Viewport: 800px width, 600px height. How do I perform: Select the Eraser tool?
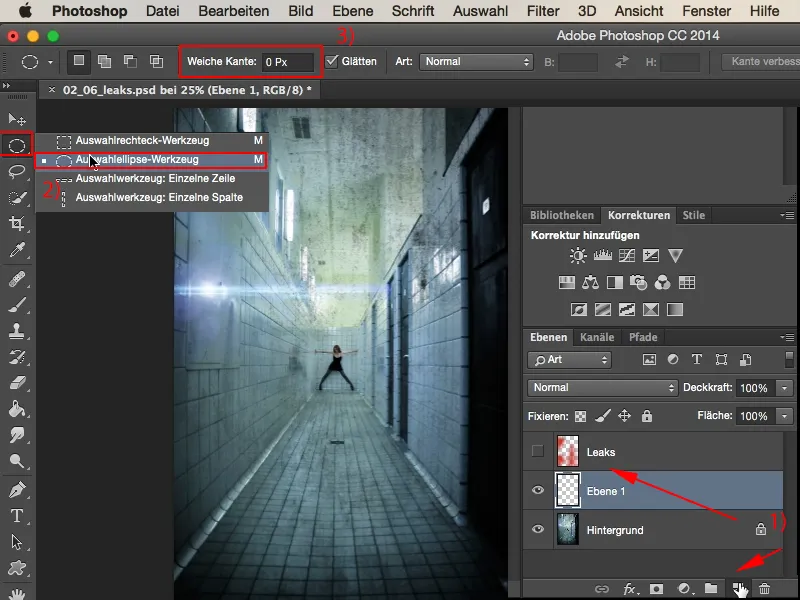17,383
